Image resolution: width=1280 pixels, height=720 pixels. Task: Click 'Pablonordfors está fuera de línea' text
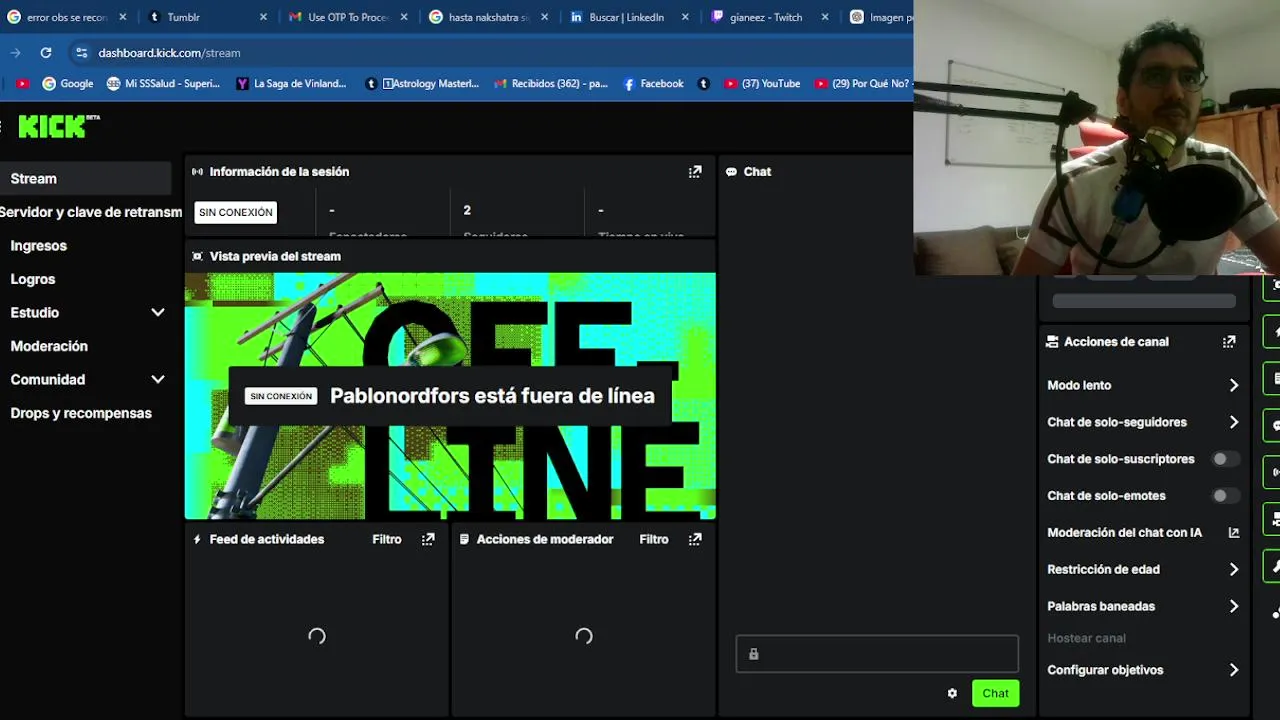492,396
